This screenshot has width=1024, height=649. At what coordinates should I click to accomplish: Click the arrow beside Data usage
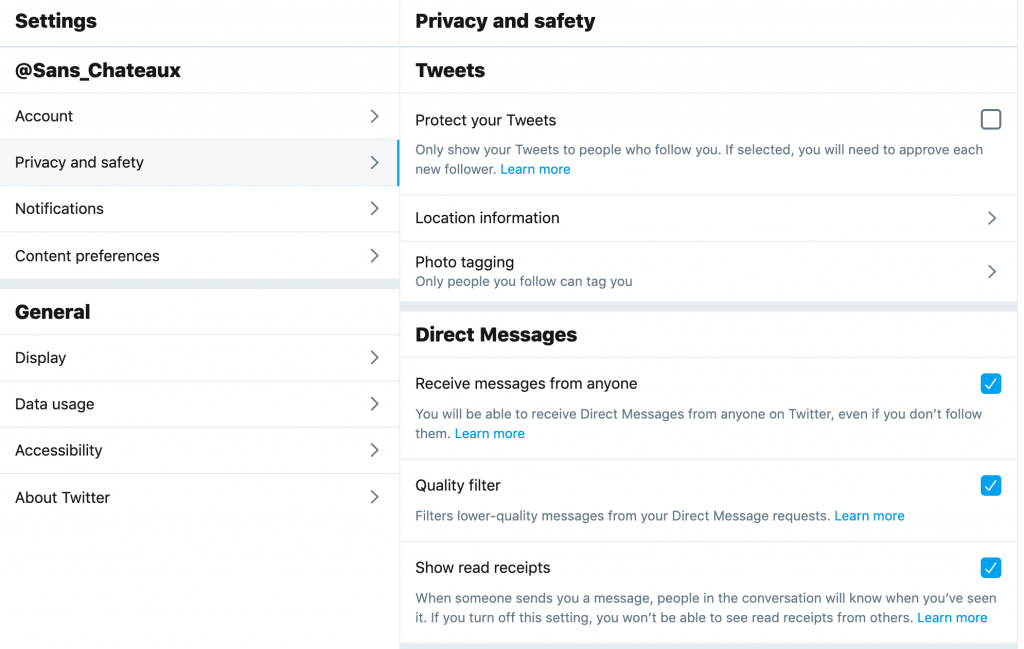[374, 404]
